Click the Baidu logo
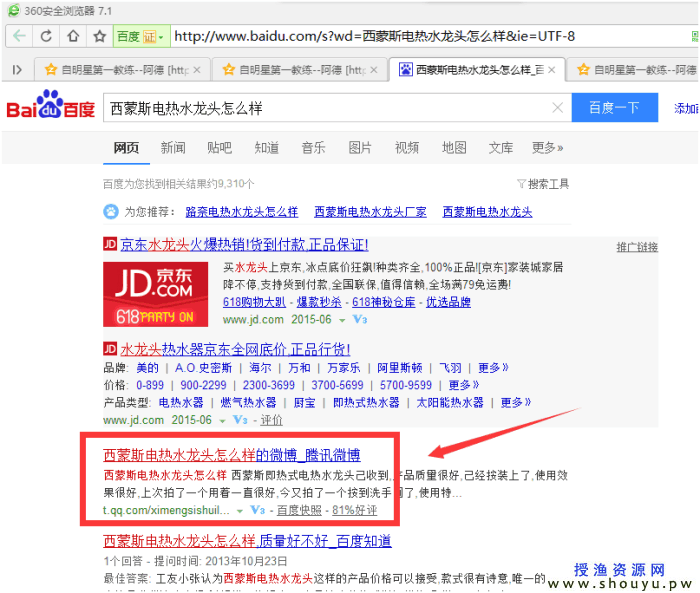This screenshot has height=593, width=700. pyautogui.click(x=50, y=105)
